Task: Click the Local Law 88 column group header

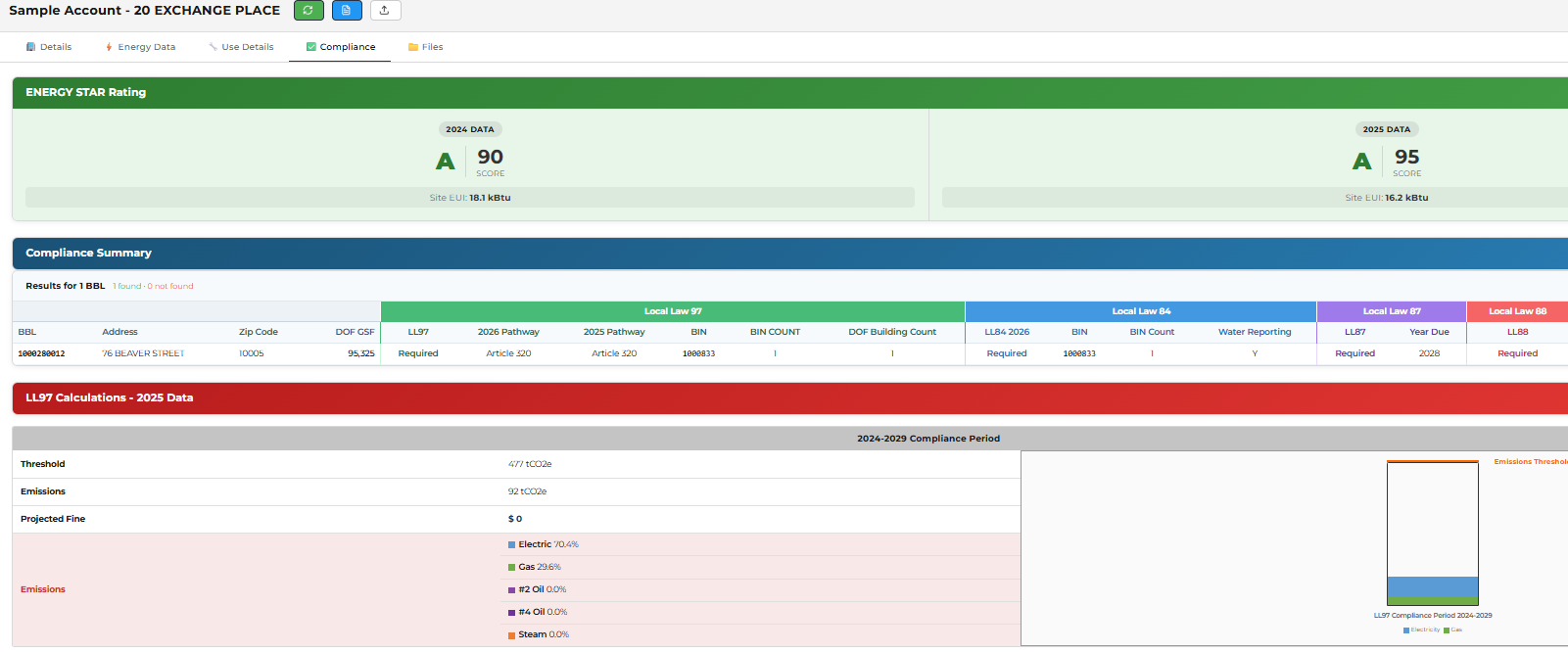Action: click(x=1517, y=311)
